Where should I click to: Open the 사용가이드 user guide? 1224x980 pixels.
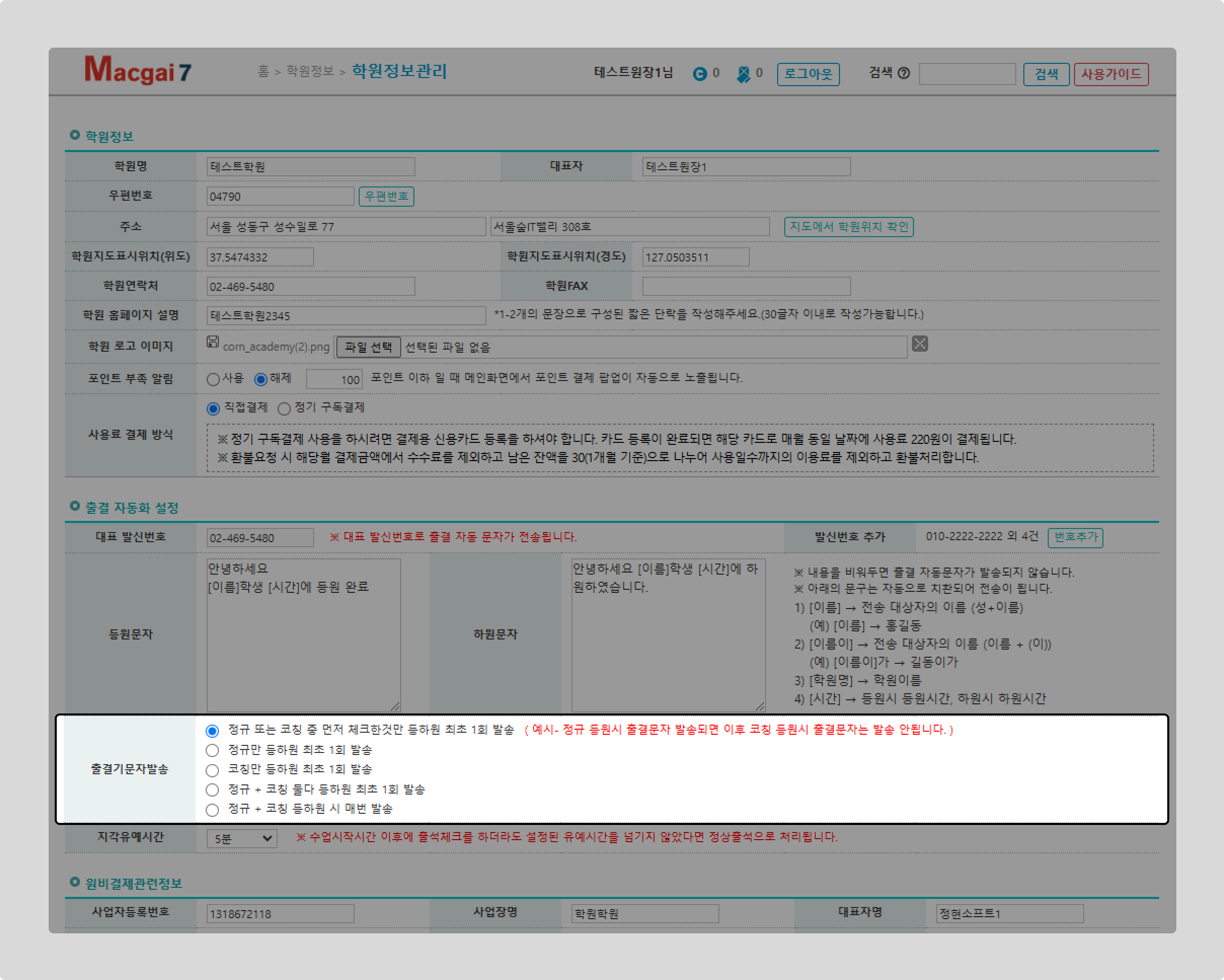1111,74
